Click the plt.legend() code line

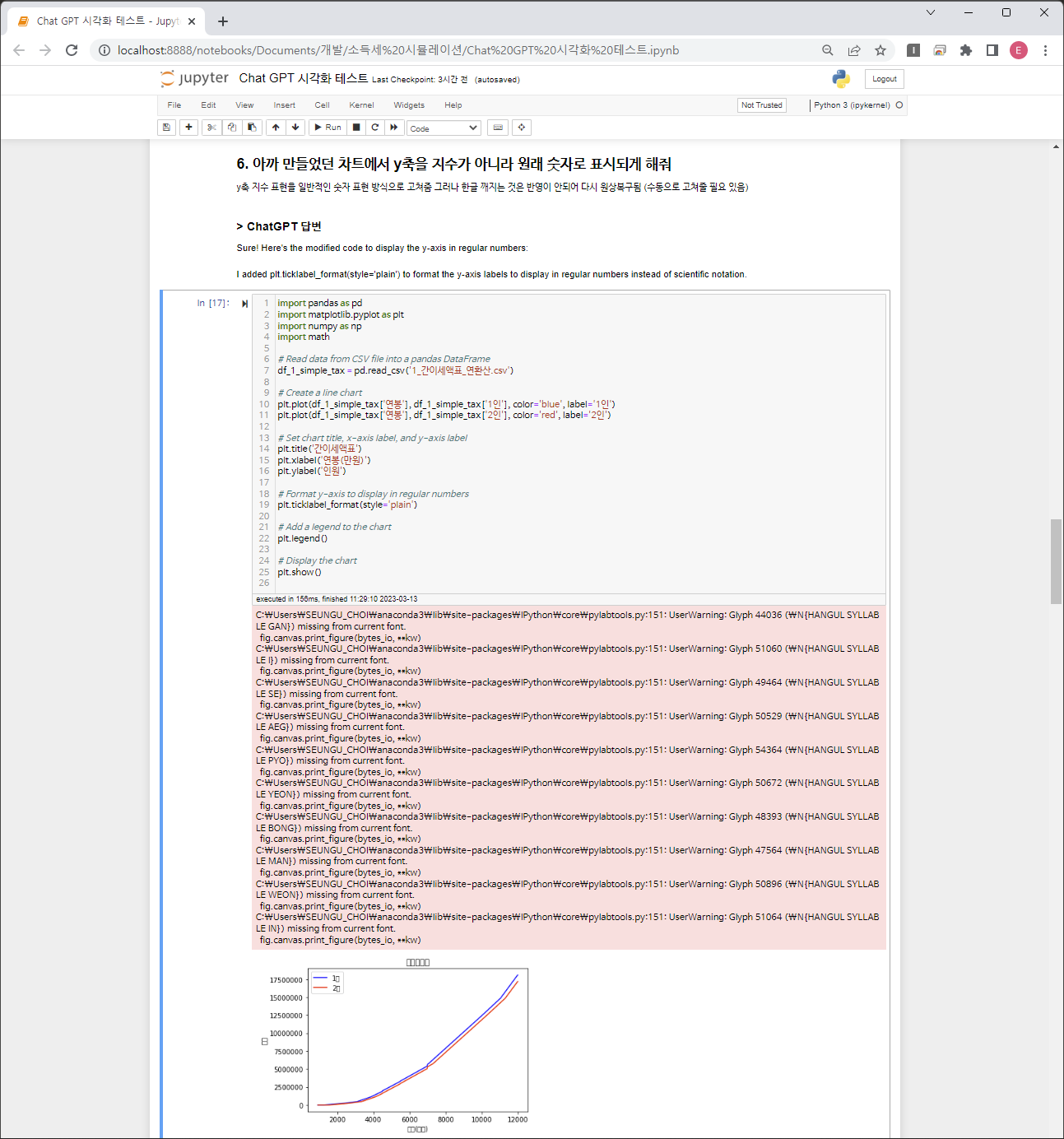click(302, 538)
